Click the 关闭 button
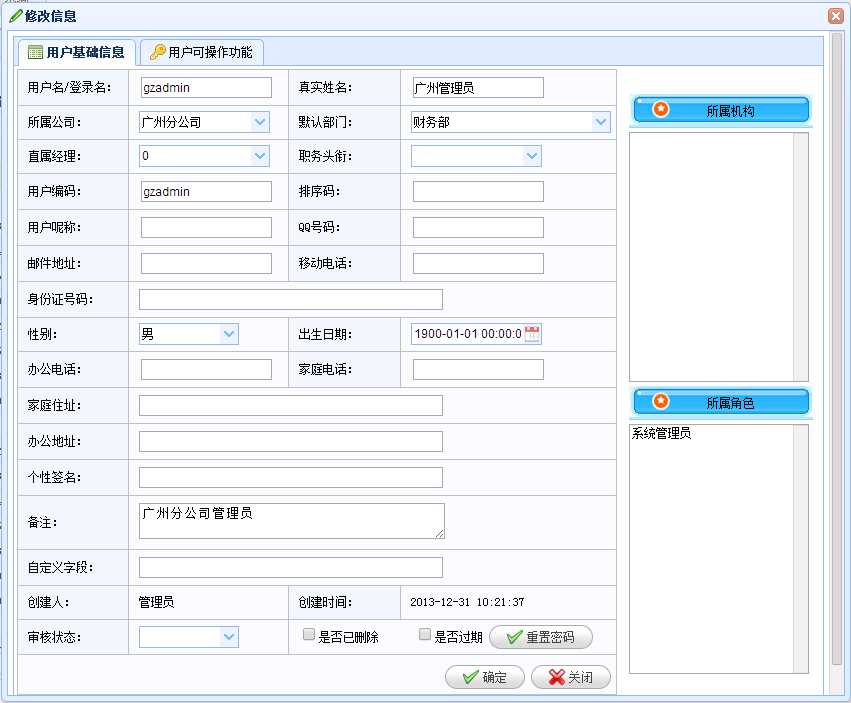 570,677
